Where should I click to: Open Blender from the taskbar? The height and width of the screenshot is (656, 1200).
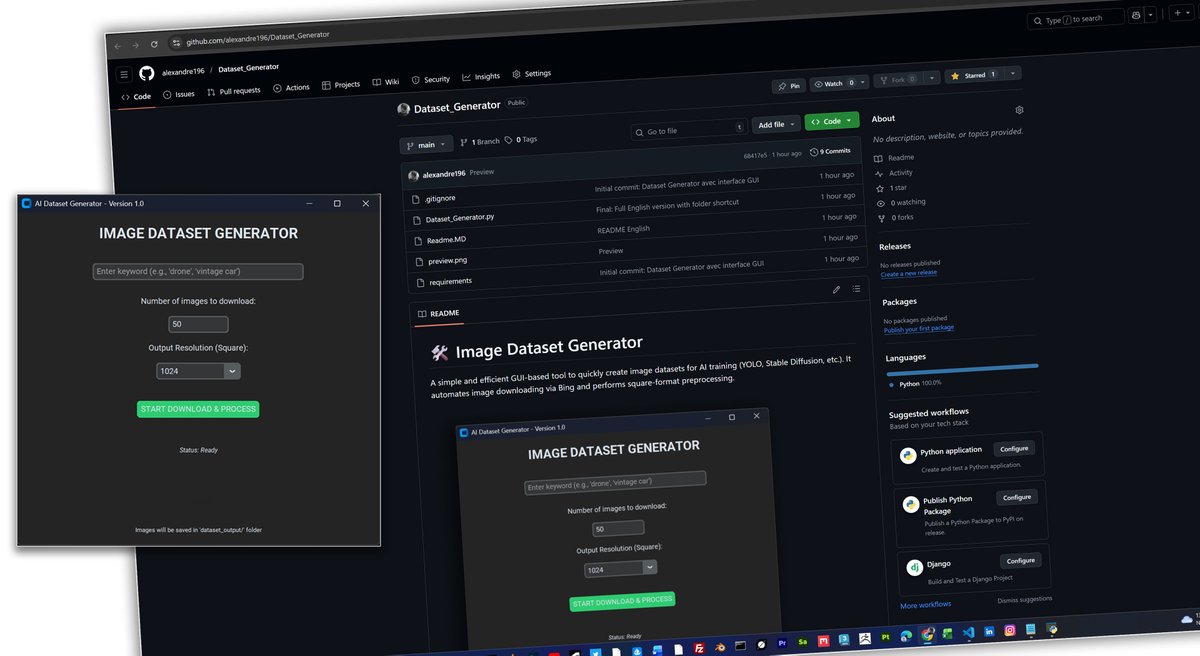(720, 647)
